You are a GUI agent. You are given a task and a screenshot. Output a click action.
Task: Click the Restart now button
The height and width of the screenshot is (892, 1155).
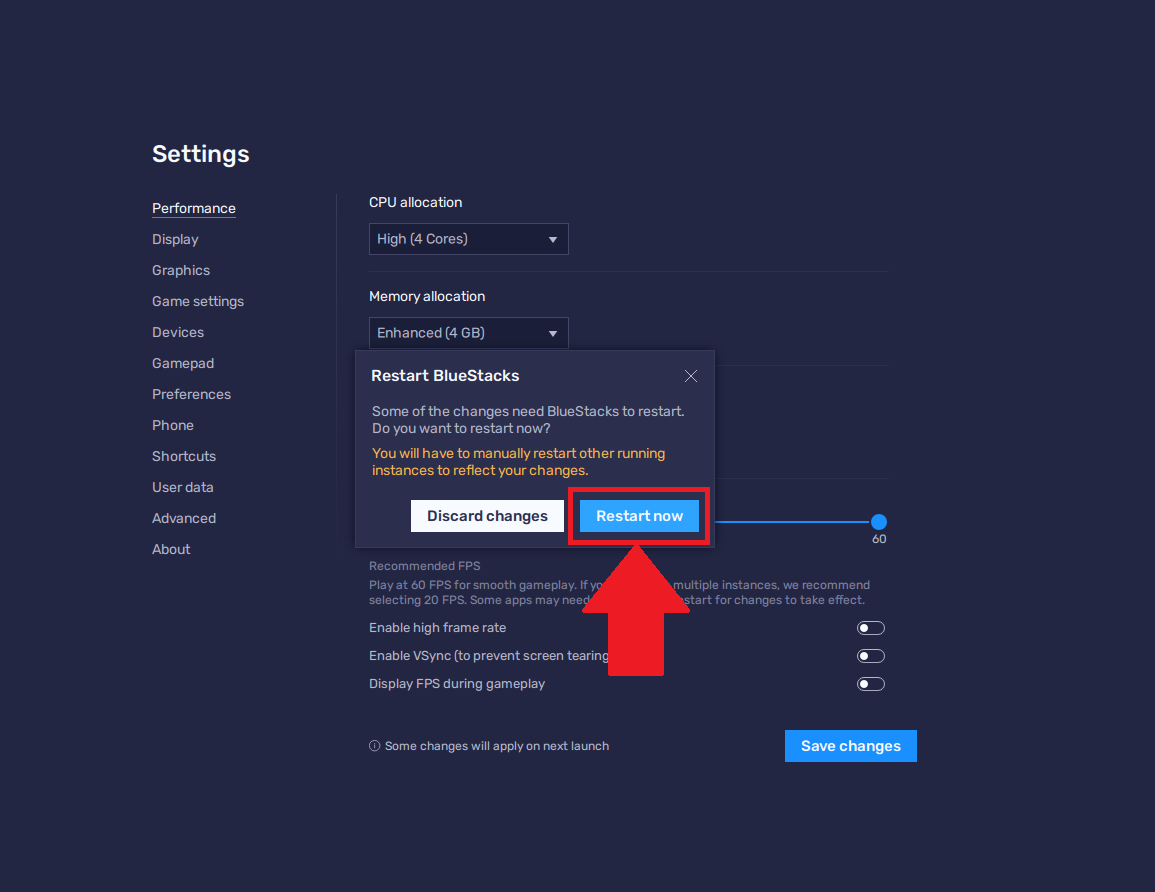click(639, 516)
